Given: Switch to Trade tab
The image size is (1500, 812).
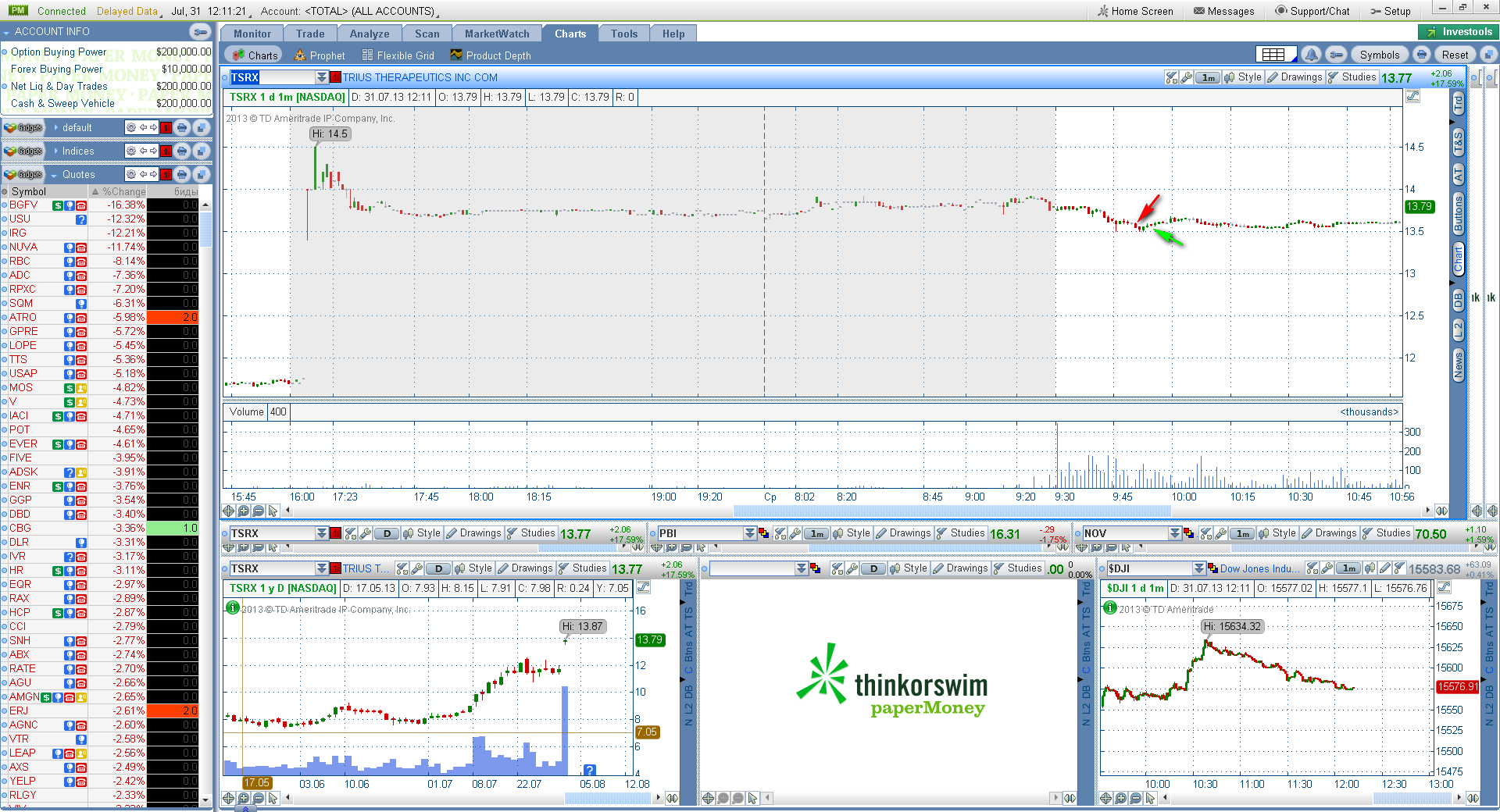Looking at the screenshot, I should point(310,34).
